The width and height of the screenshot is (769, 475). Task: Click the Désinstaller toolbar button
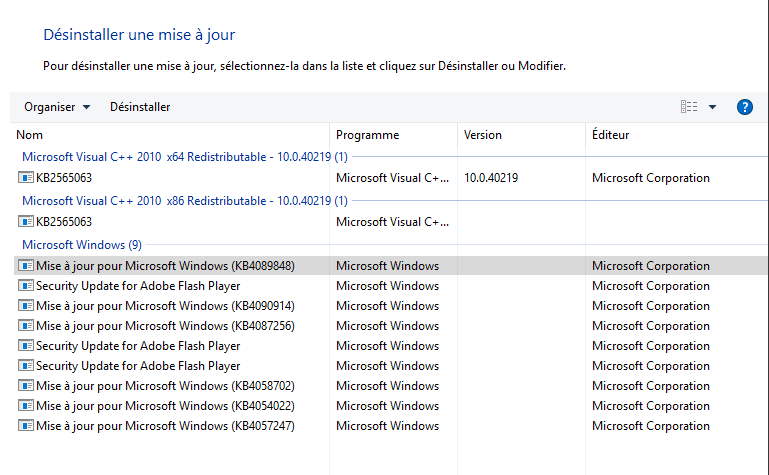140,107
